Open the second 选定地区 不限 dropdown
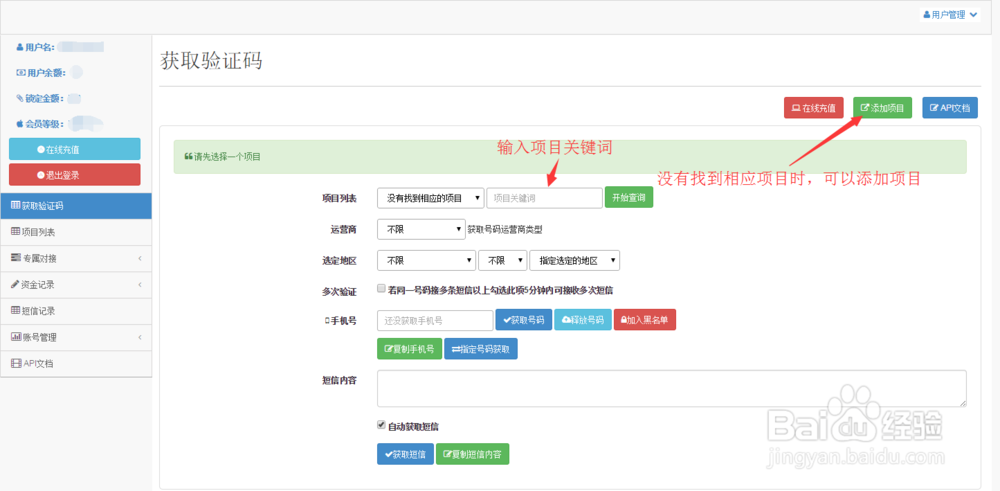1000x491 pixels. coord(503,260)
